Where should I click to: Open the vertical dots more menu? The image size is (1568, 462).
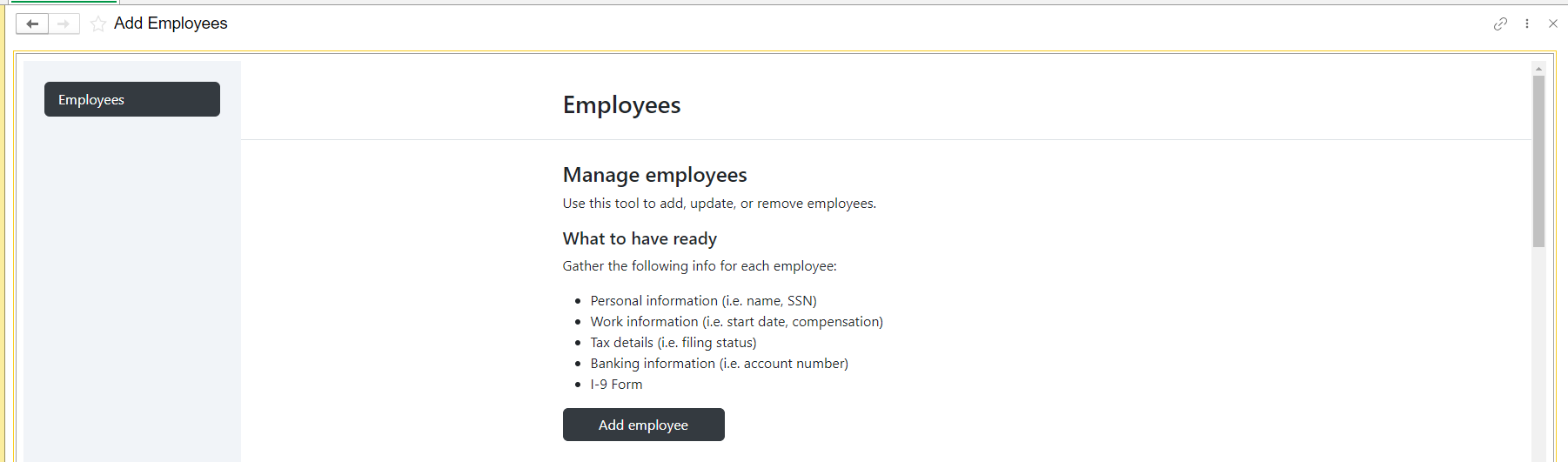[x=1527, y=24]
